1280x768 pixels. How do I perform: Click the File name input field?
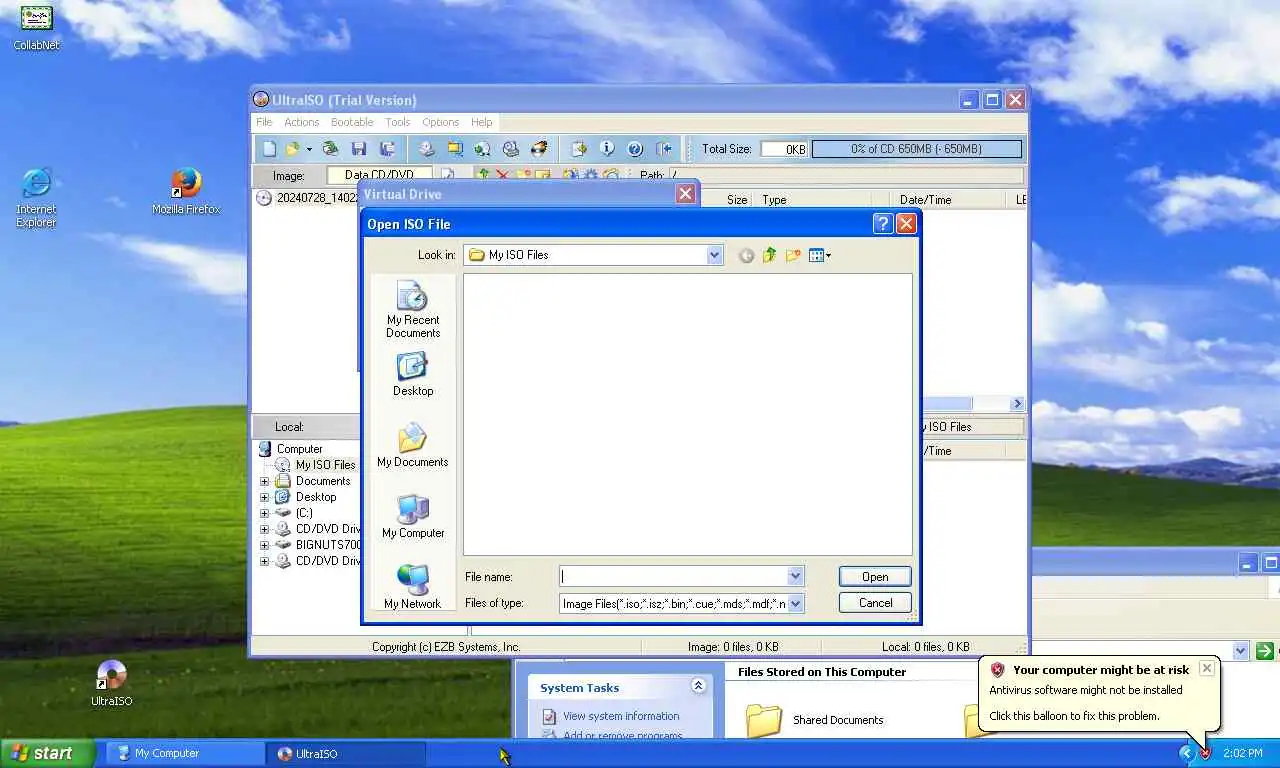tap(673, 576)
